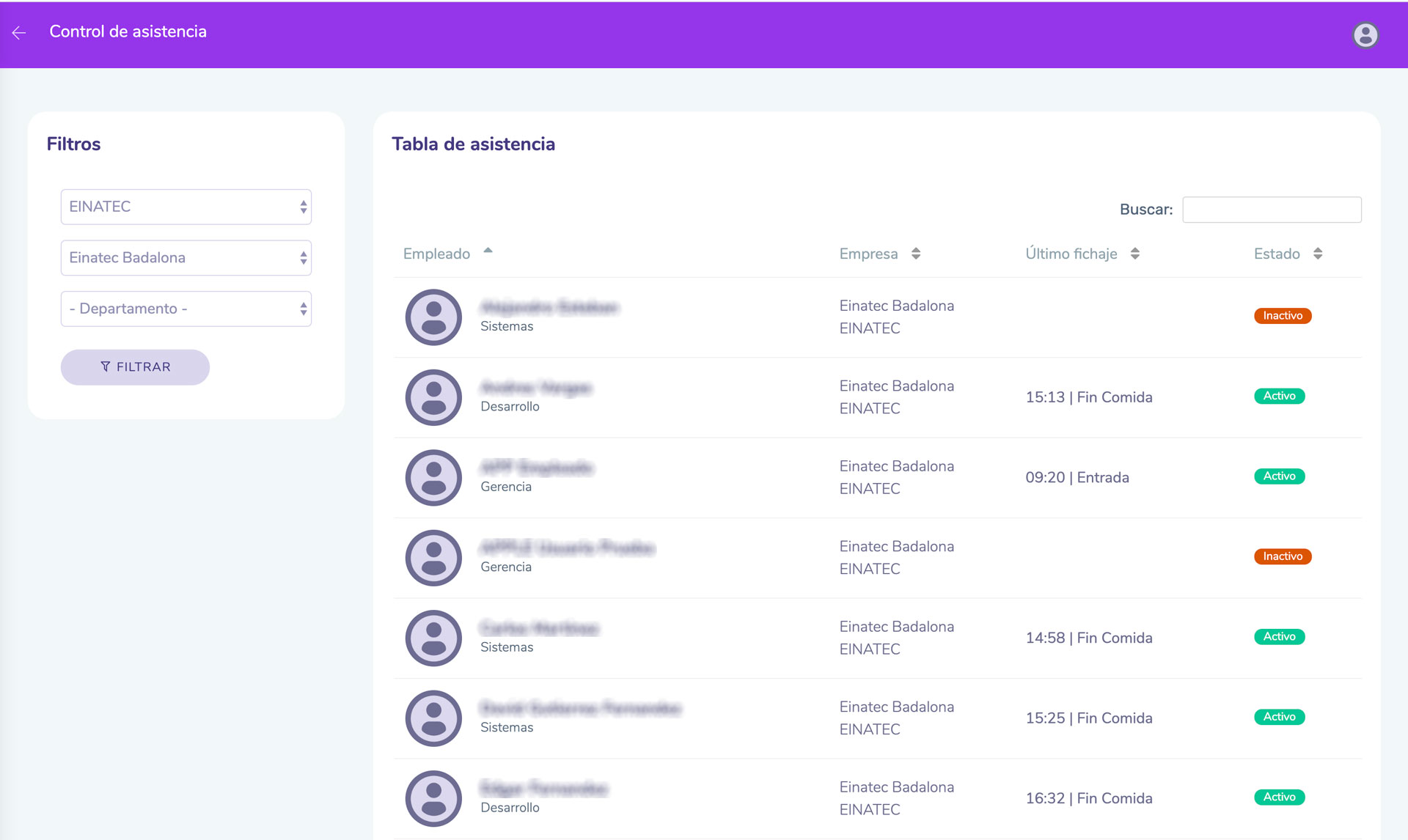Image resolution: width=1408 pixels, height=840 pixels.
Task: Click the Buscar search field
Action: [x=1271, y=210]
